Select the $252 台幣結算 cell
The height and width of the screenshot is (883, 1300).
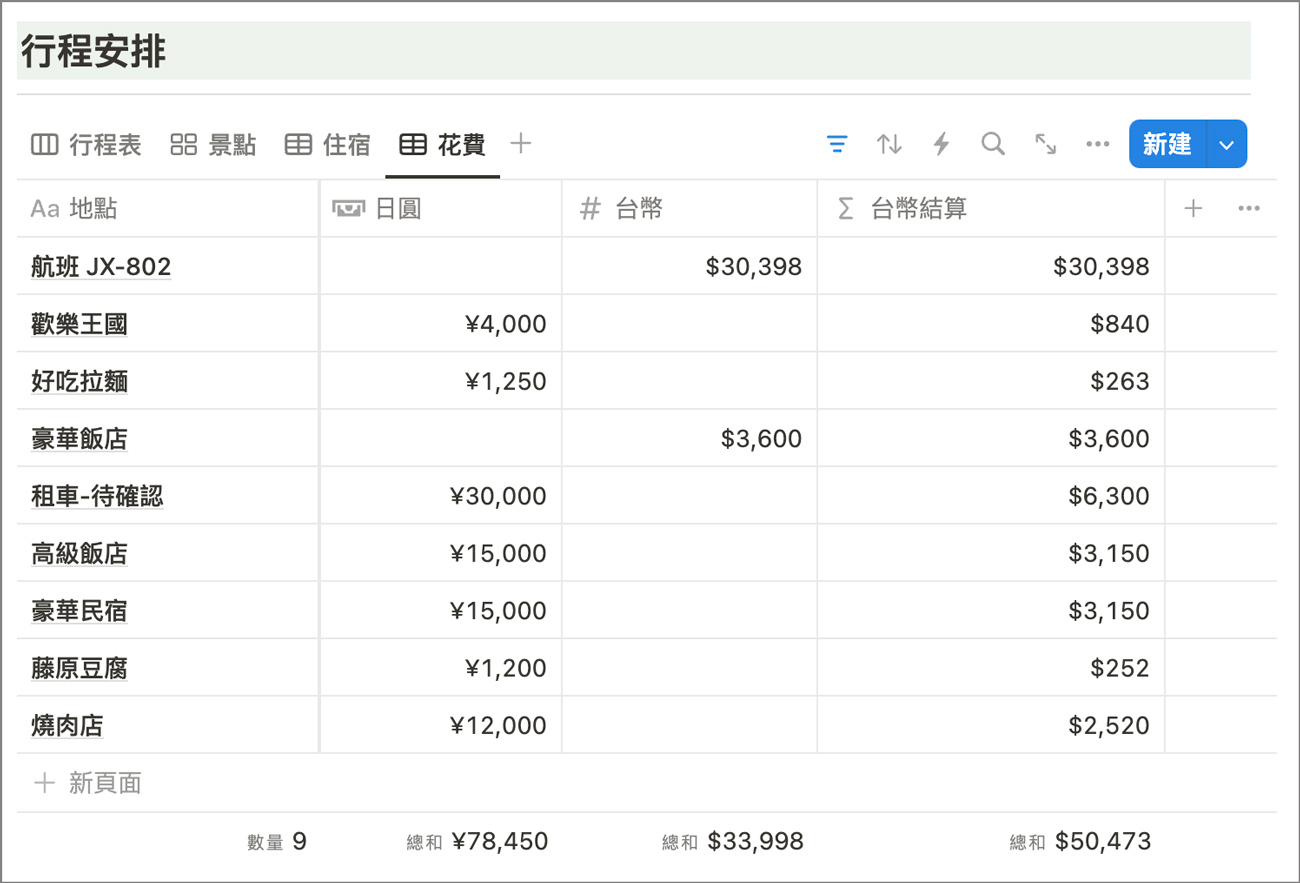tap(991, 667)
